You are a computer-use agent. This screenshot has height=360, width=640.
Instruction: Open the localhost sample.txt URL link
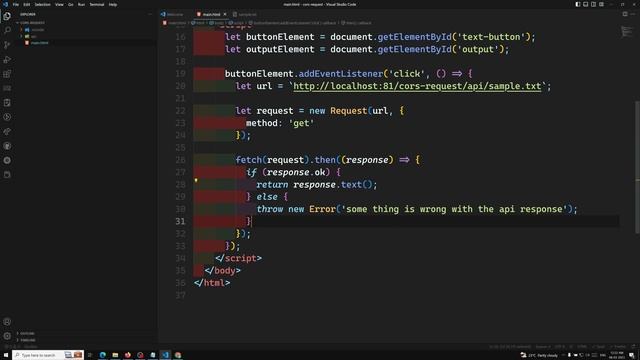[x=417, y=86]
